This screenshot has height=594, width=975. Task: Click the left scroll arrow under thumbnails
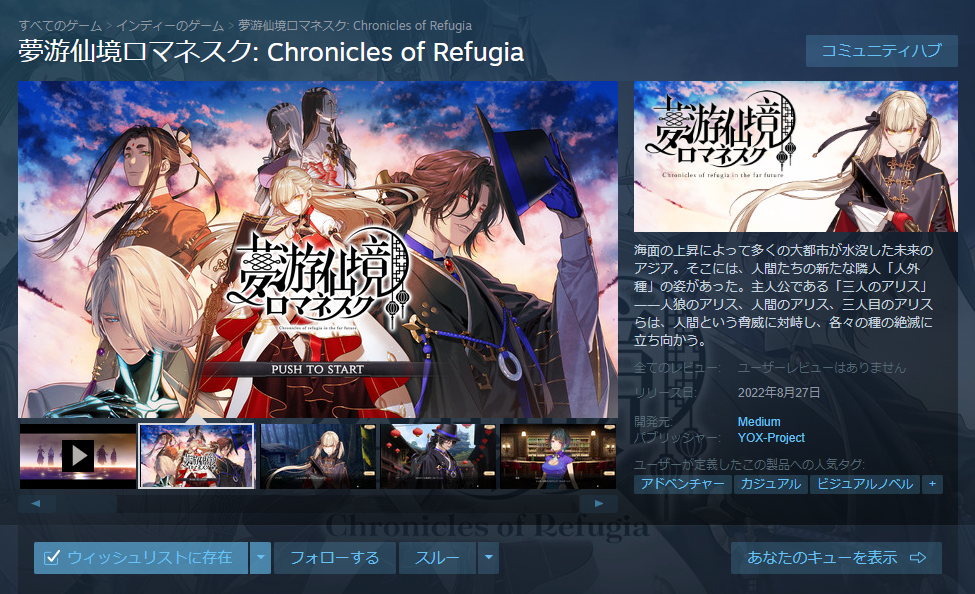tap(36, 503)
